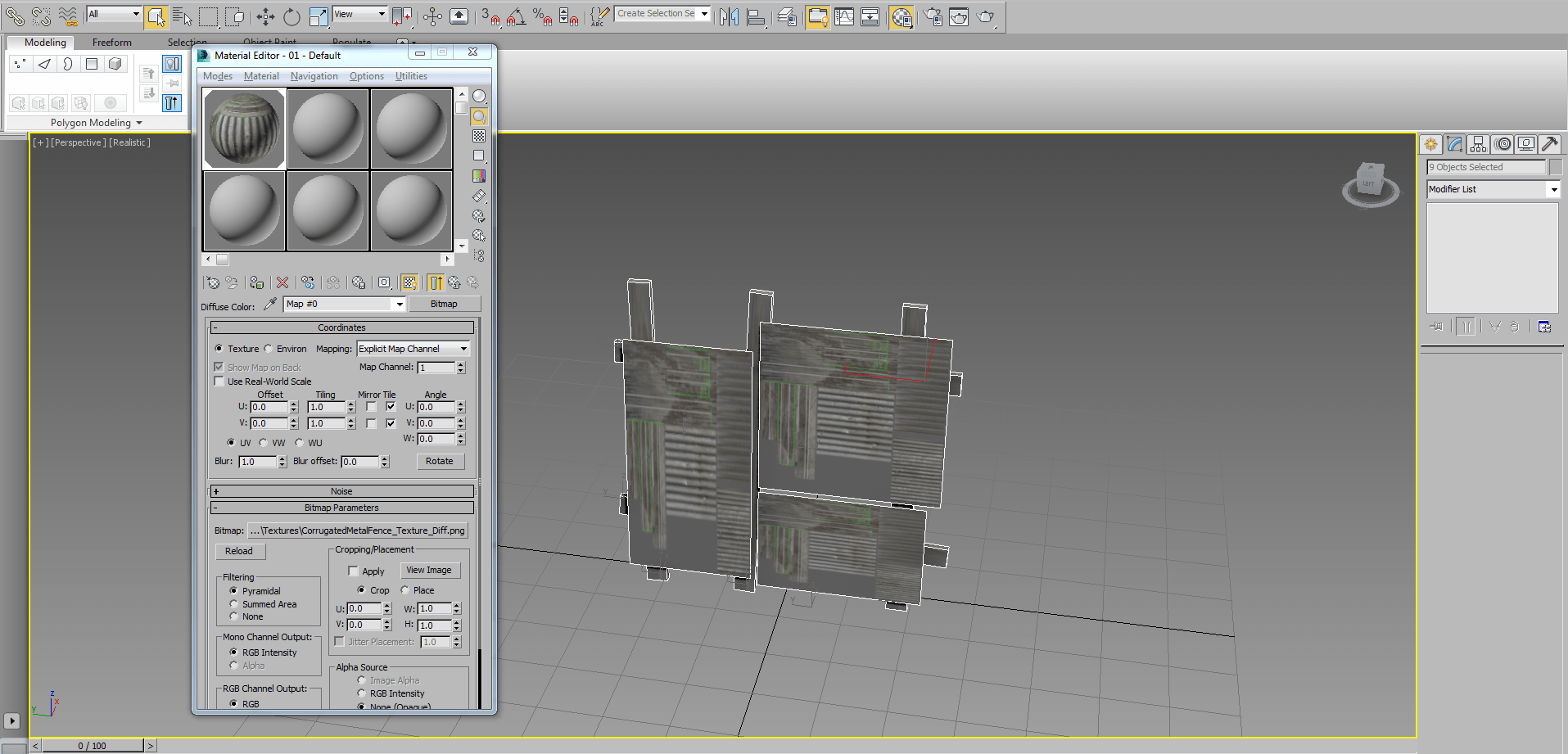Click the View Image button
The width and height of the screenshot is (1568, 754).
tap(429, 571)
